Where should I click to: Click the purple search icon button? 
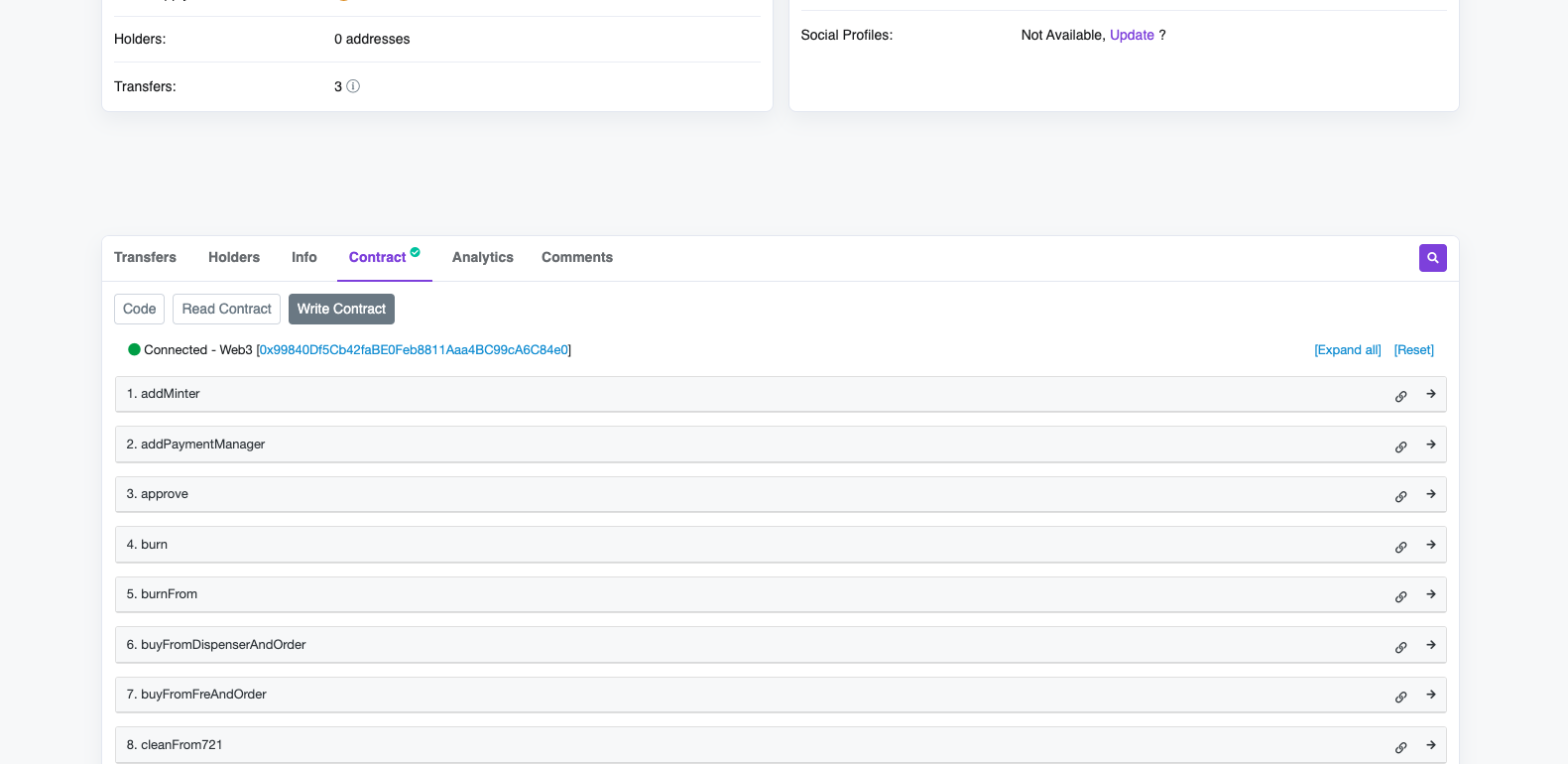coord(1433,258)
